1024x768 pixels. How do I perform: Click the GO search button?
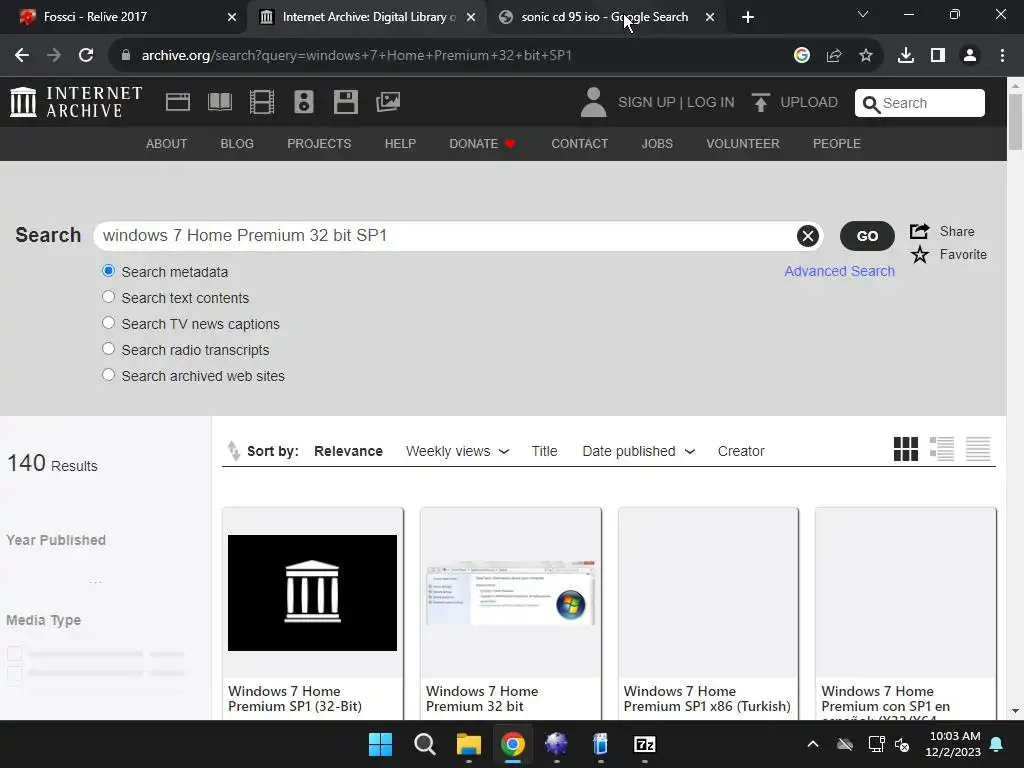click(x=867, y=236)
